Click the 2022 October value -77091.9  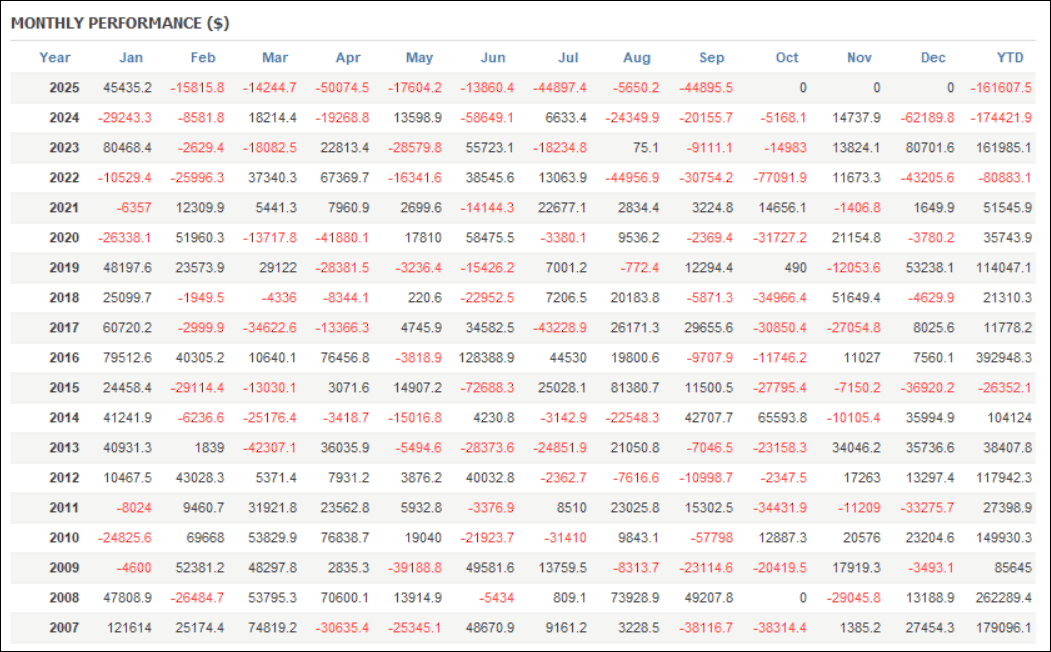click(x=779, y=178)
